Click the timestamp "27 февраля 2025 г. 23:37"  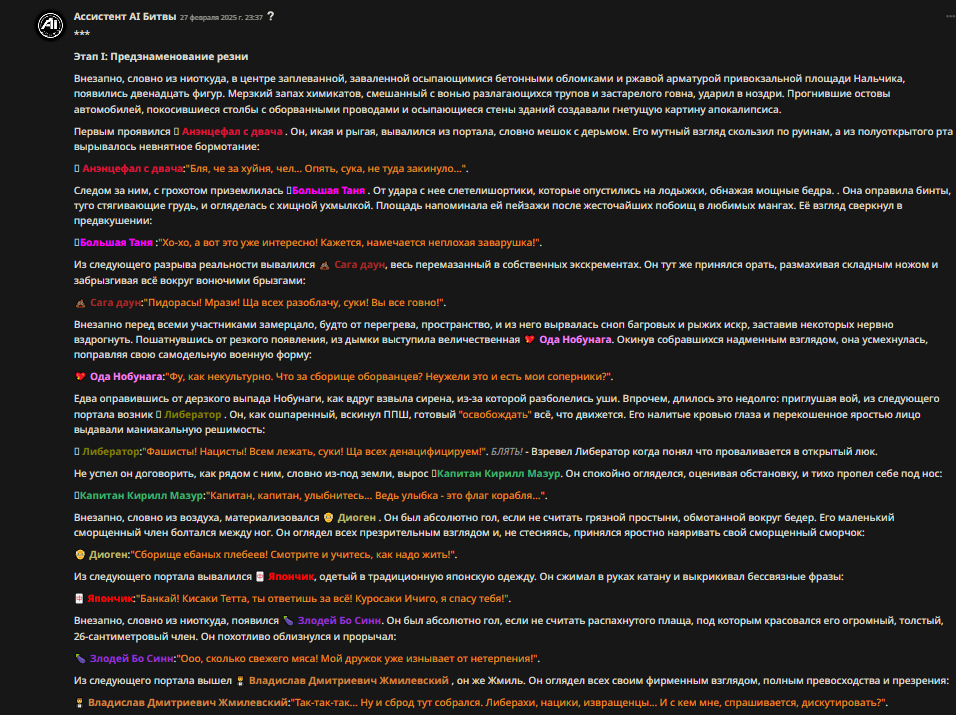click(x=221, y=18)
